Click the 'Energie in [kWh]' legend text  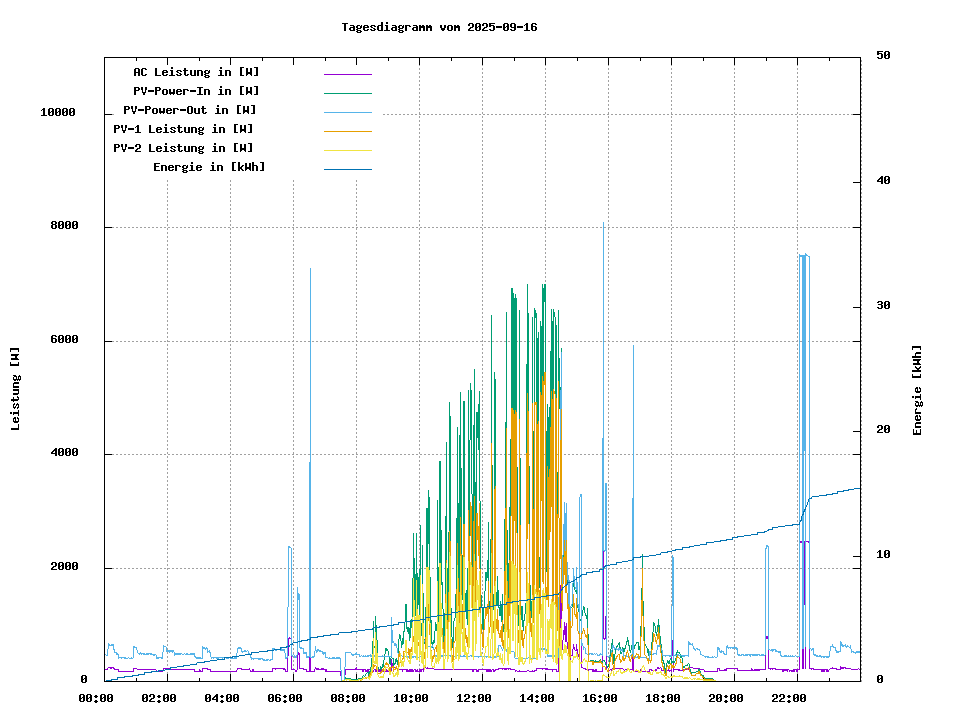(x=209, y=167)
